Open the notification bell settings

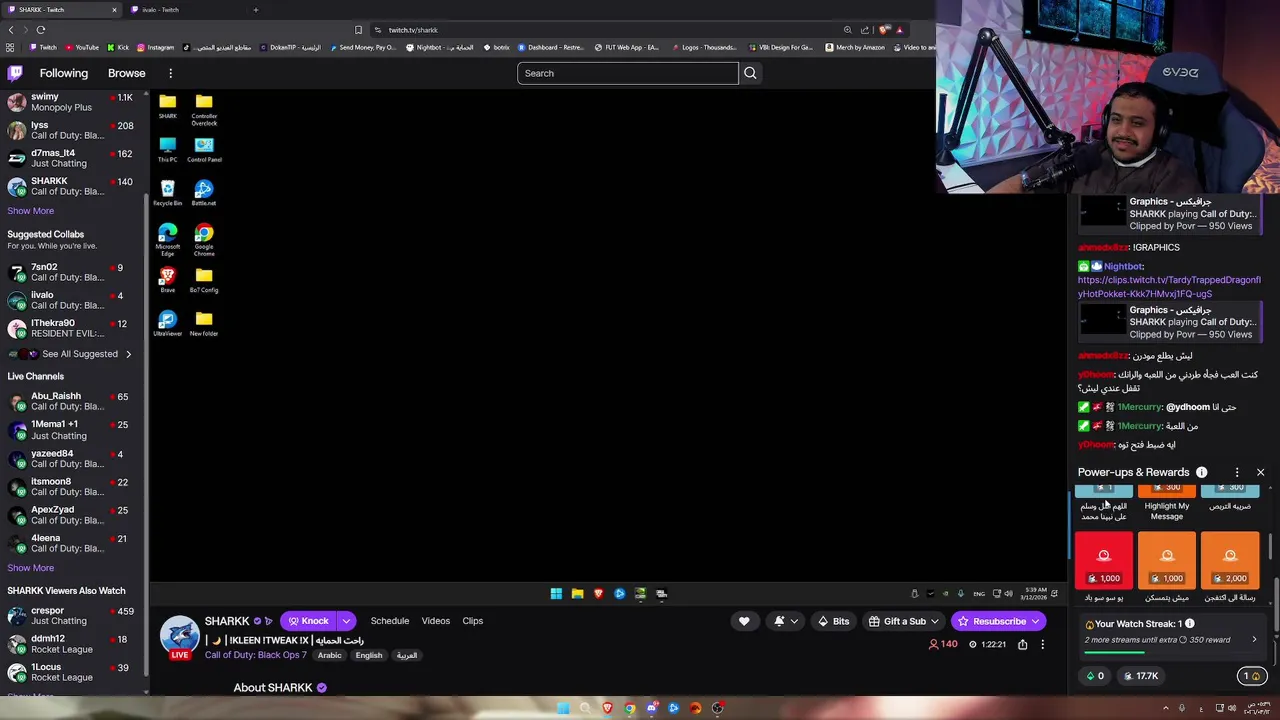[x=786, y=621]
